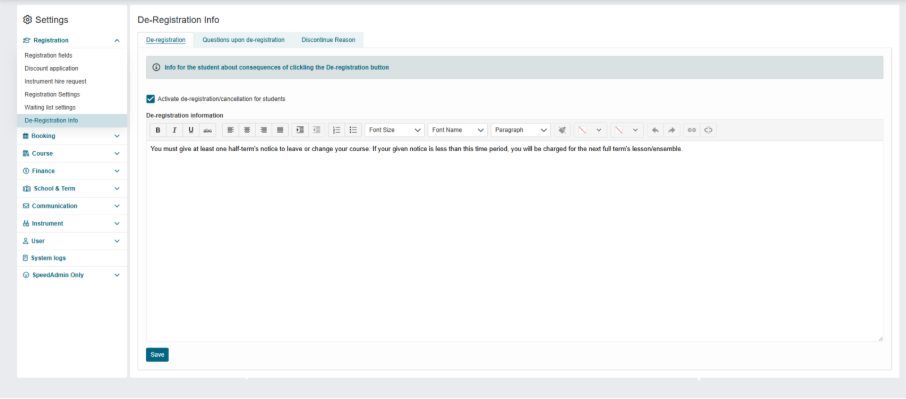The height and width of the screenshot is (399, 906).
Task: Open Registration fields settings
Action: [x=49, y=55]
